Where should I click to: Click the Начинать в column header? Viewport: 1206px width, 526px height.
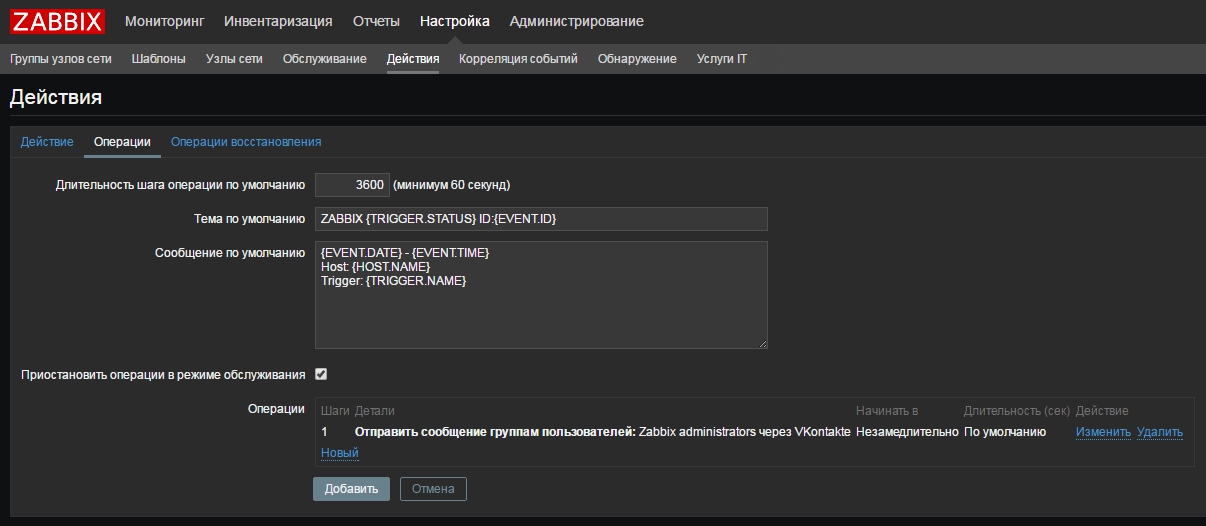click(x=887, y=411)
